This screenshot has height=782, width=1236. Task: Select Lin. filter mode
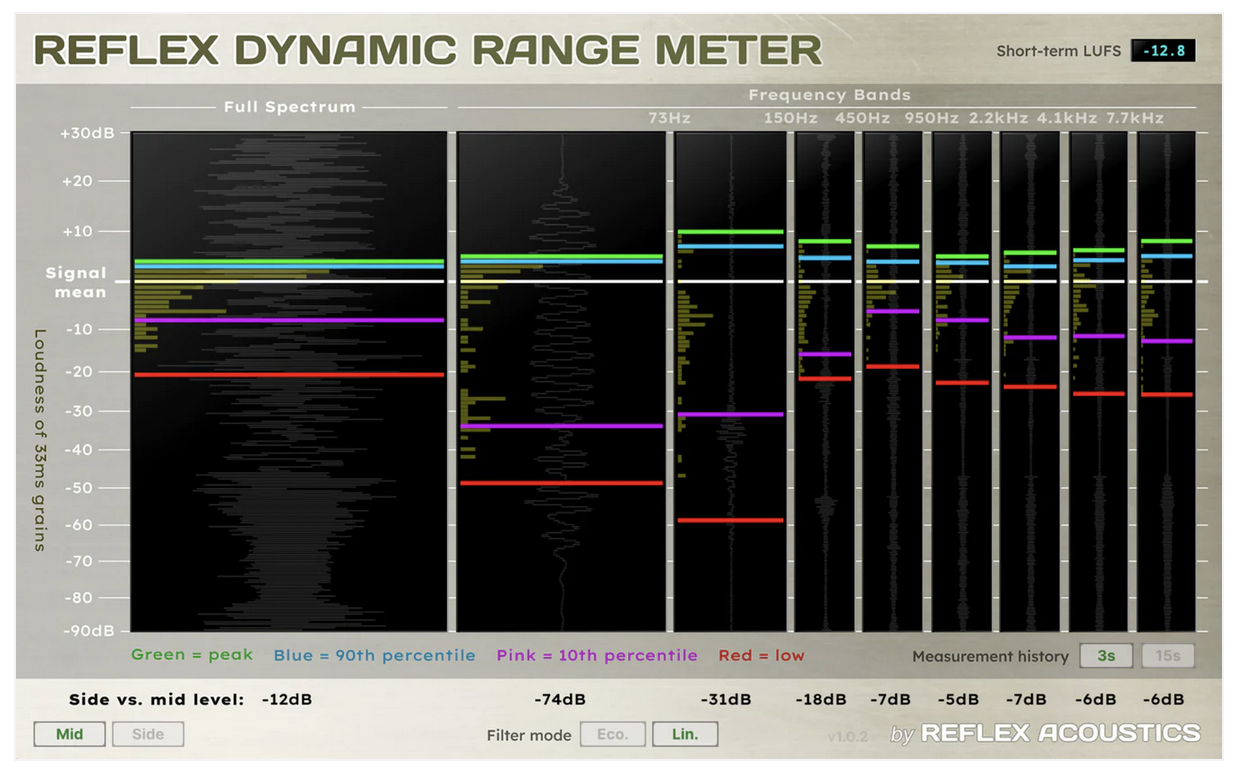click(685, 734)
